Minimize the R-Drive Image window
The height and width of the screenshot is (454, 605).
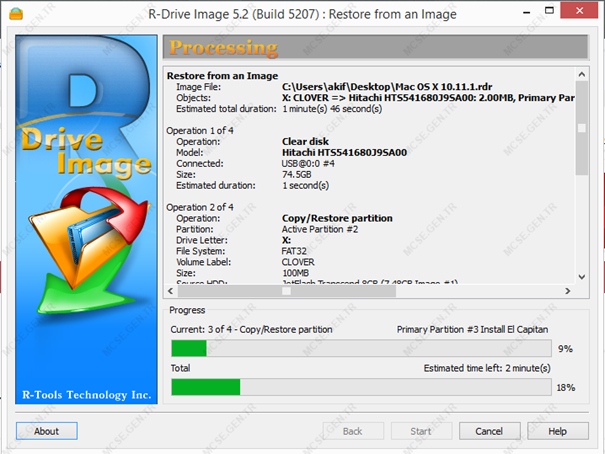pyautogui.click(x=526, y=12)
